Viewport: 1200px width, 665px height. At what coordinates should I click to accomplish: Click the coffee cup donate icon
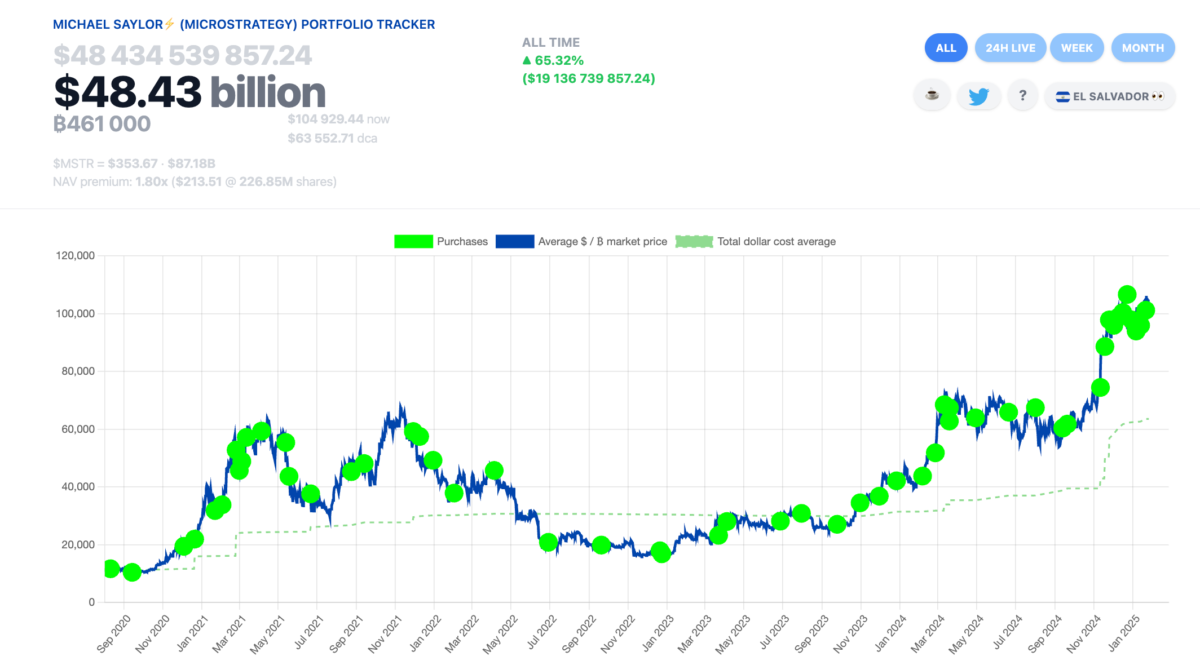tap(932, 96)
